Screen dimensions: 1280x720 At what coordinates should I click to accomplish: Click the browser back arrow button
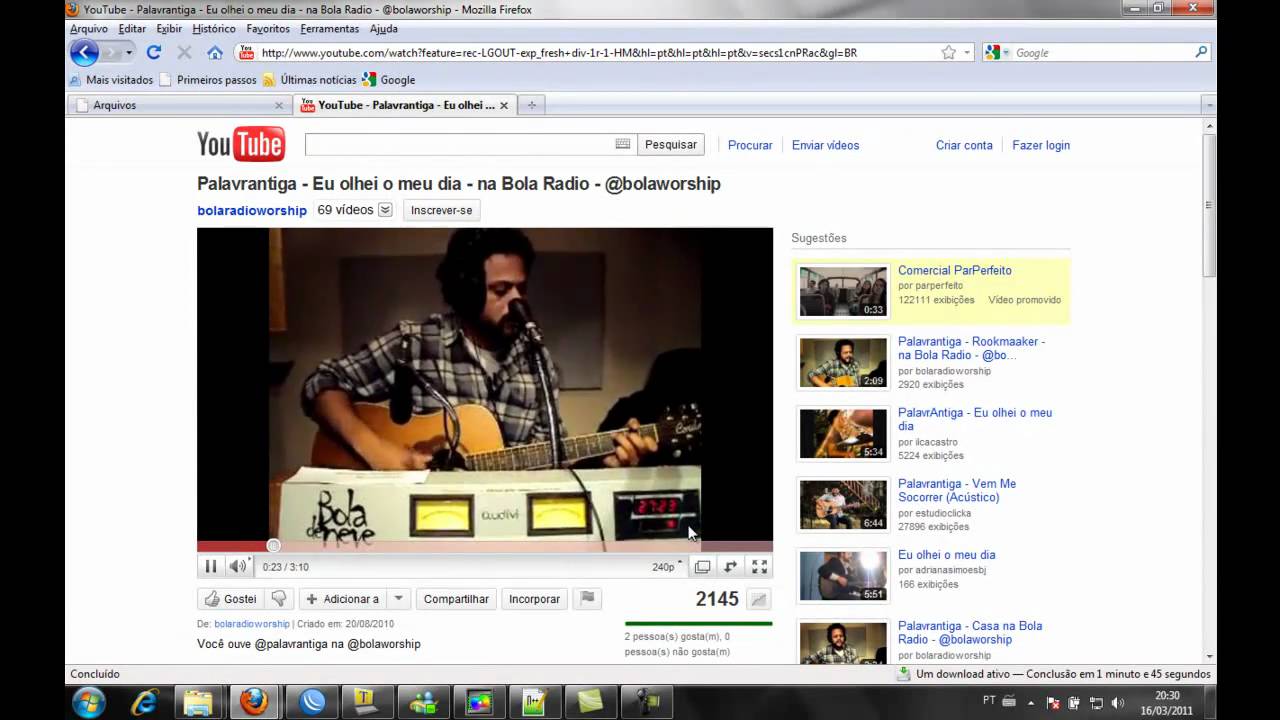[x=84, y=53]
